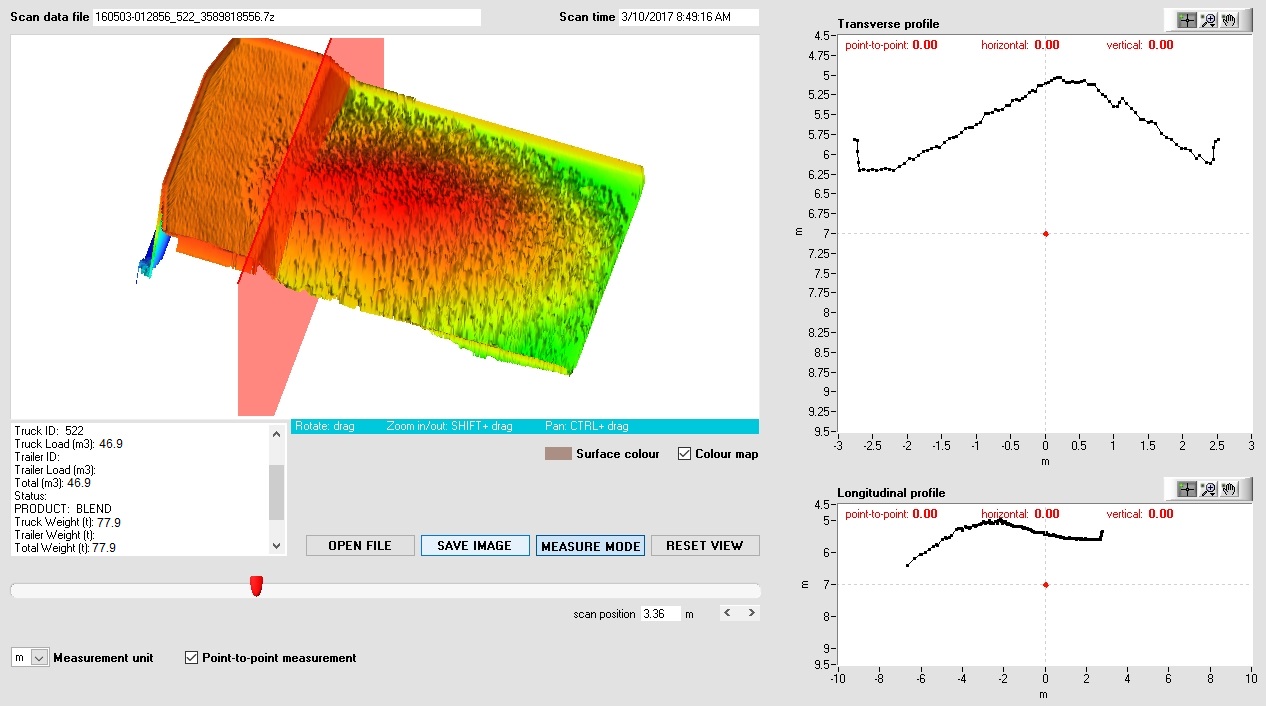Open zoom tool in Transverse profile palette

tap(1208, 20)
